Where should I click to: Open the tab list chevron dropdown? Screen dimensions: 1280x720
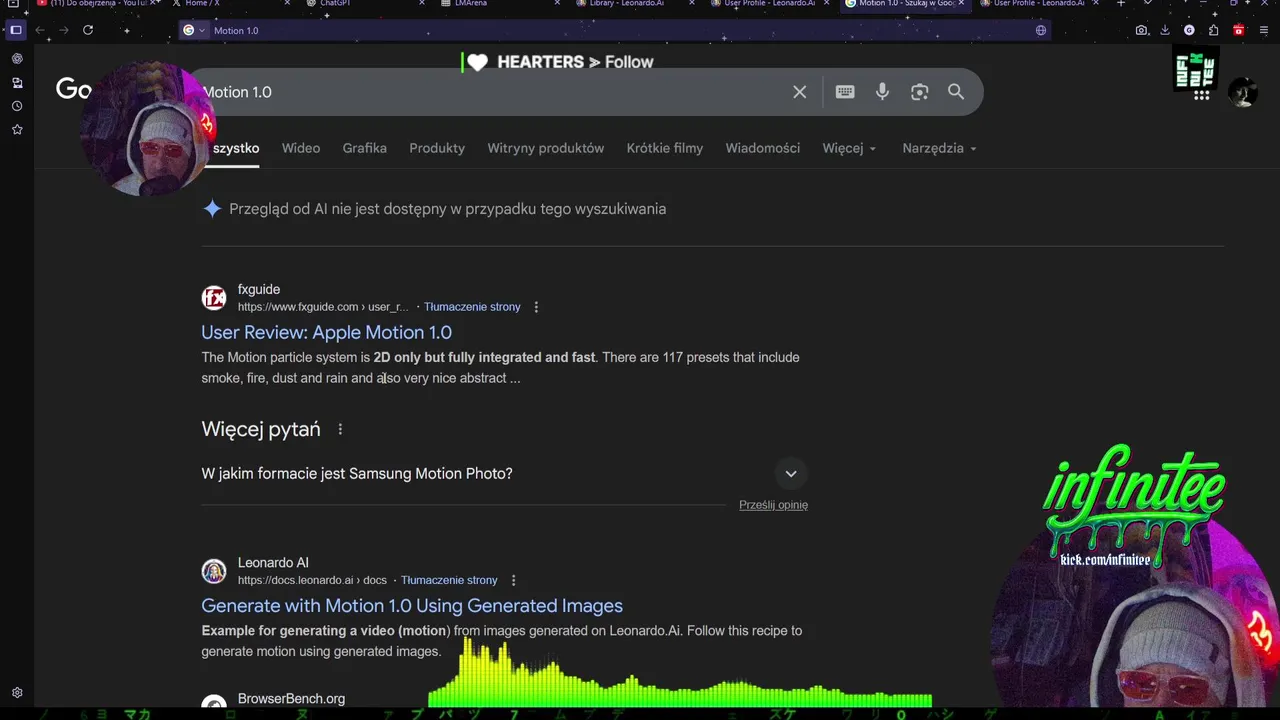tap(1147, 4)
